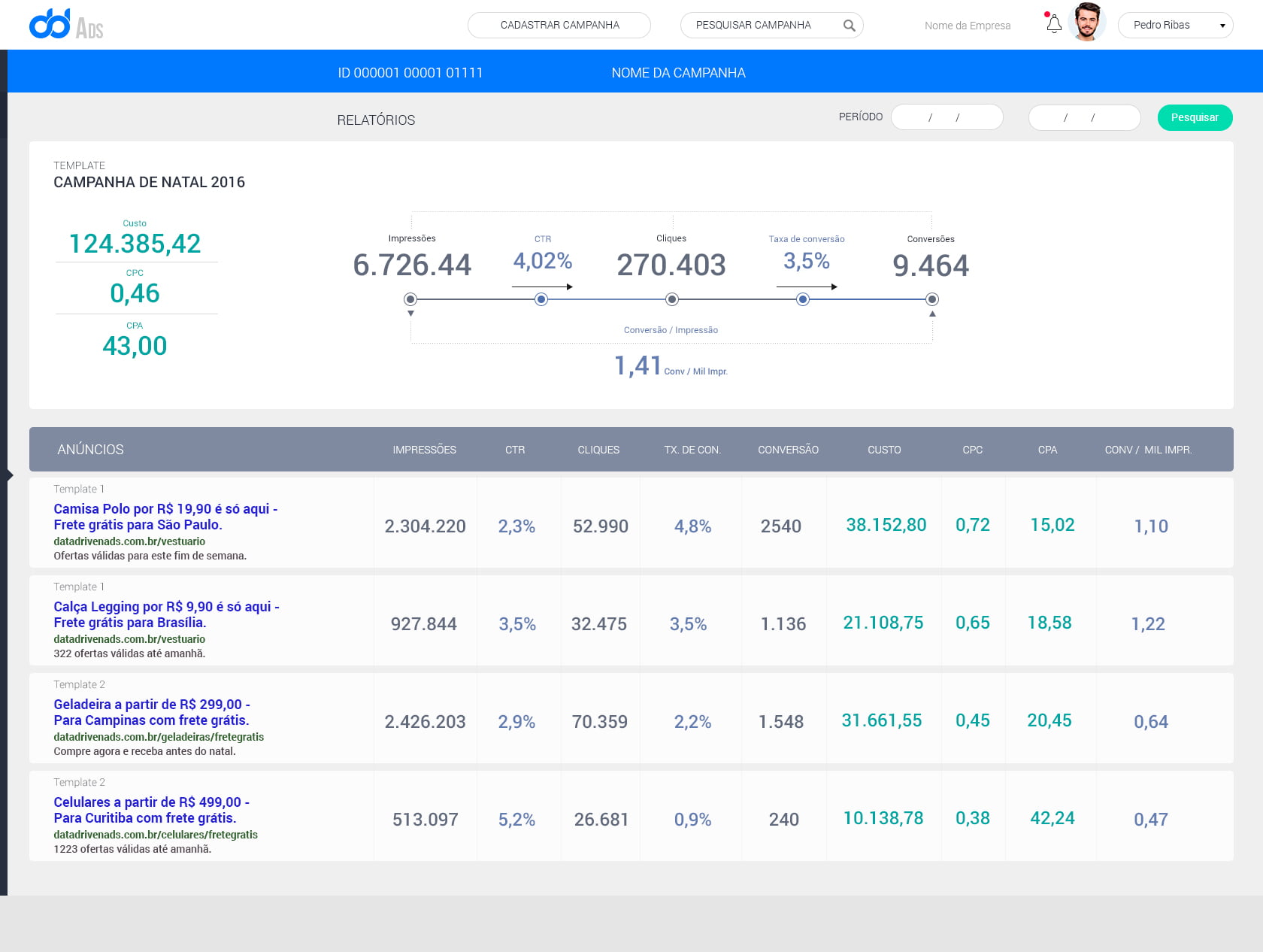Click the search magnifier icon
This screenshot has width=1263, height=952.
click(849, 26)
